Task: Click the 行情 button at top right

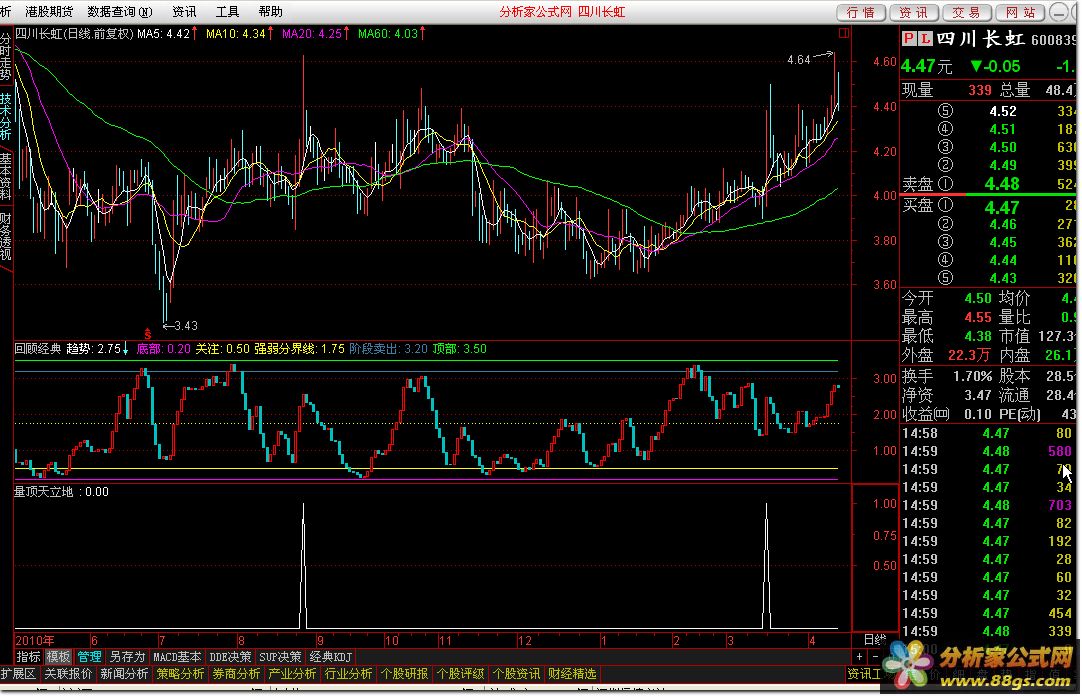Action: coord(860,12)
